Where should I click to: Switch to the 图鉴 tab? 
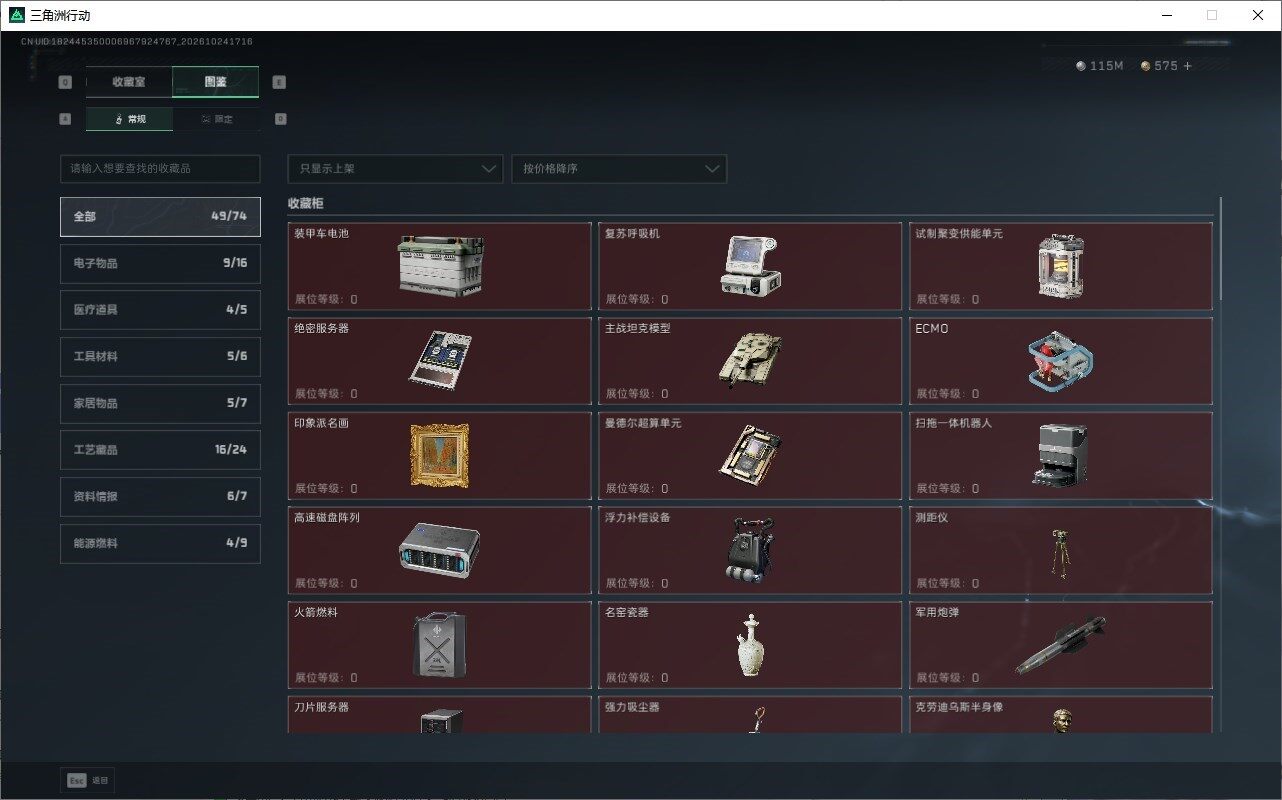pos(215,82)
